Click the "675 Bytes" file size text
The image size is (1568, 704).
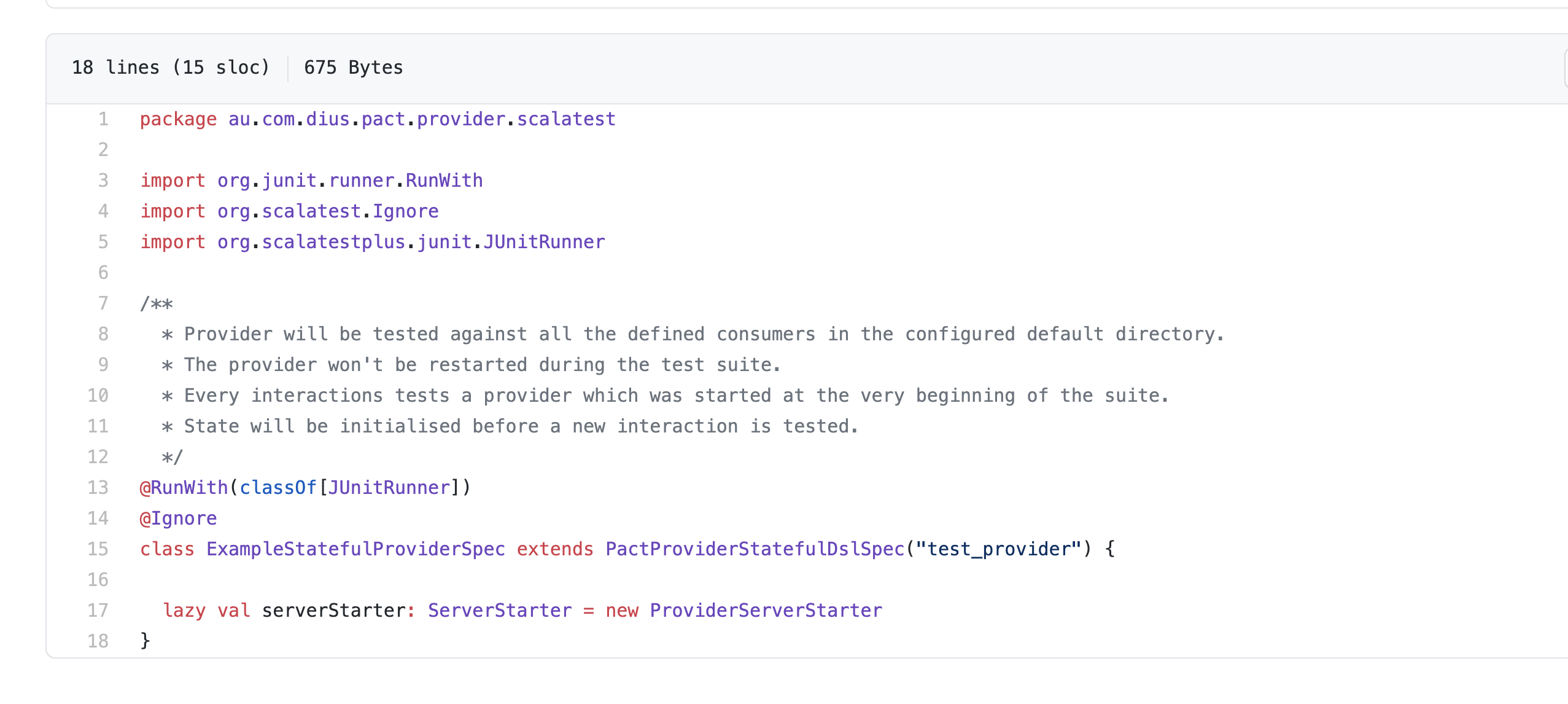pos(354,68)
